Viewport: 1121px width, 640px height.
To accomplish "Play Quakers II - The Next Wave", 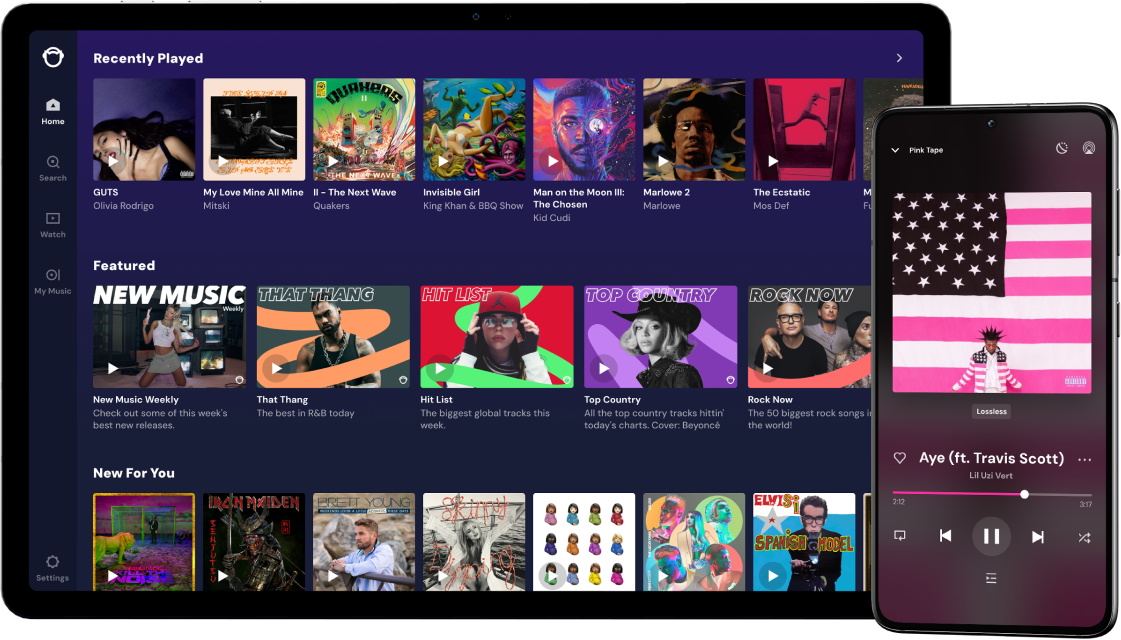I will point(333,162).
